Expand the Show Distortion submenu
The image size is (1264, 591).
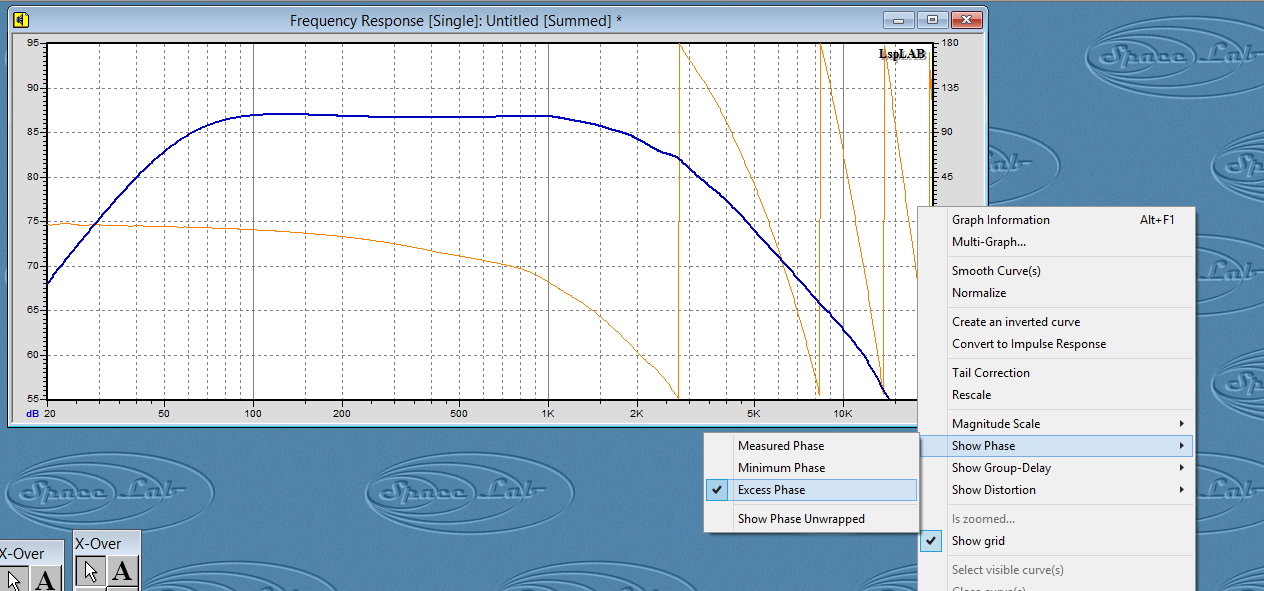[x=1057, y=490]
